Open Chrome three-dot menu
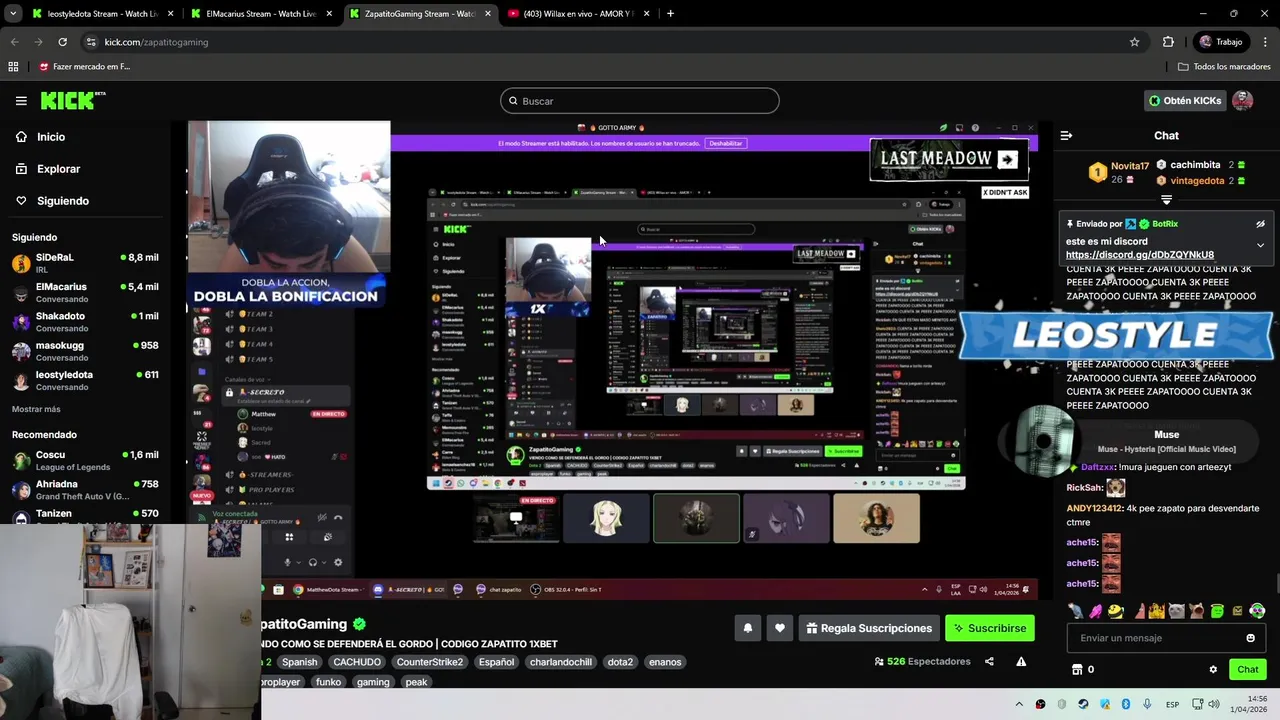Screen dimensions: 1280x720 [1264, 42]
